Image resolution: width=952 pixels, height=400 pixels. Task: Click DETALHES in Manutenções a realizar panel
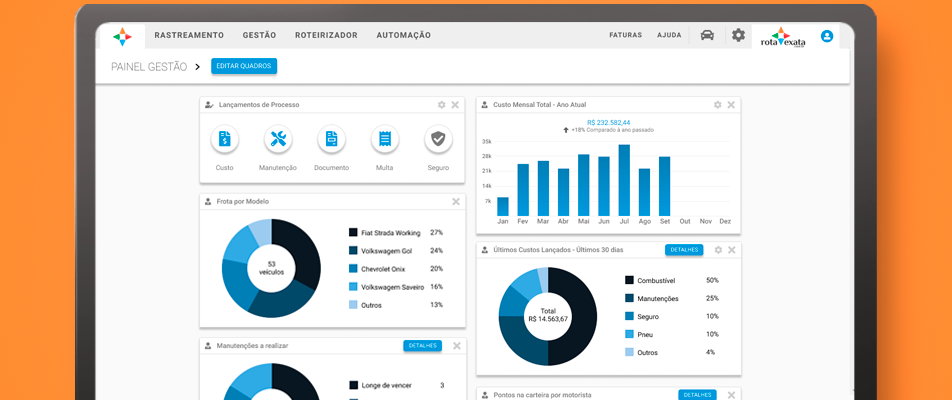pos(423,345)
